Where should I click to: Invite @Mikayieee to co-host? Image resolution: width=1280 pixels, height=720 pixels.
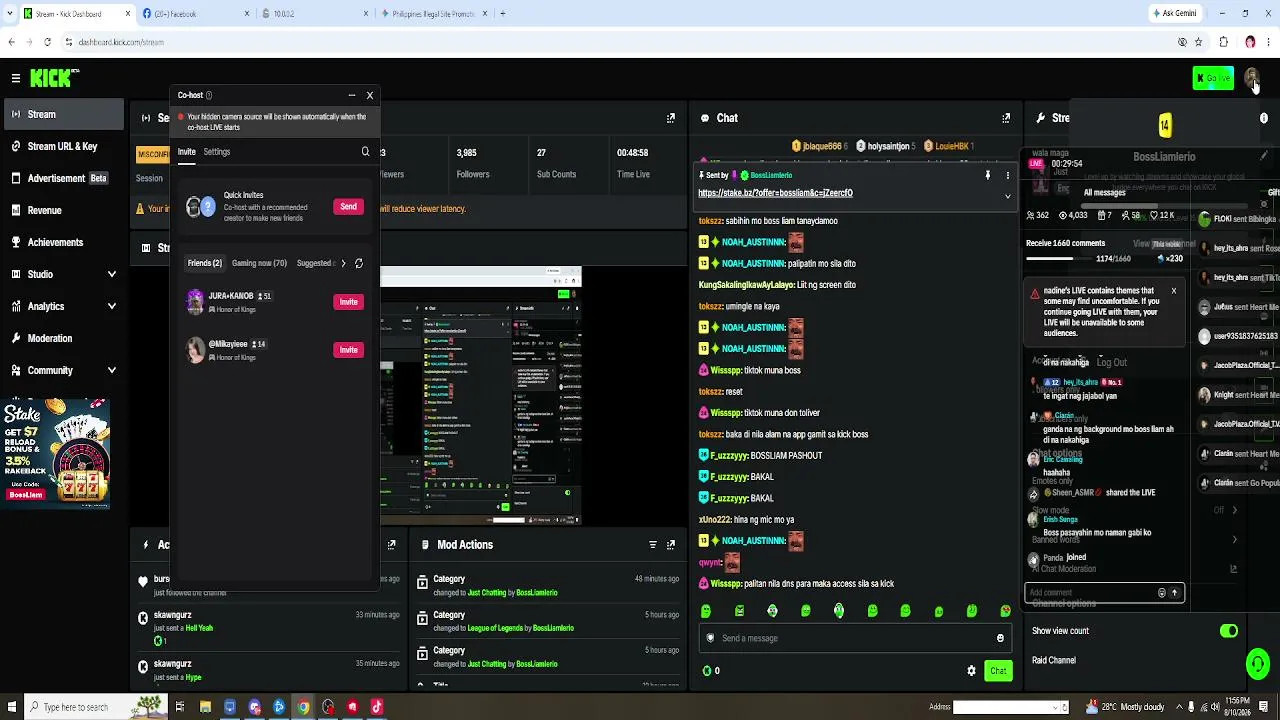click(348, 350)
